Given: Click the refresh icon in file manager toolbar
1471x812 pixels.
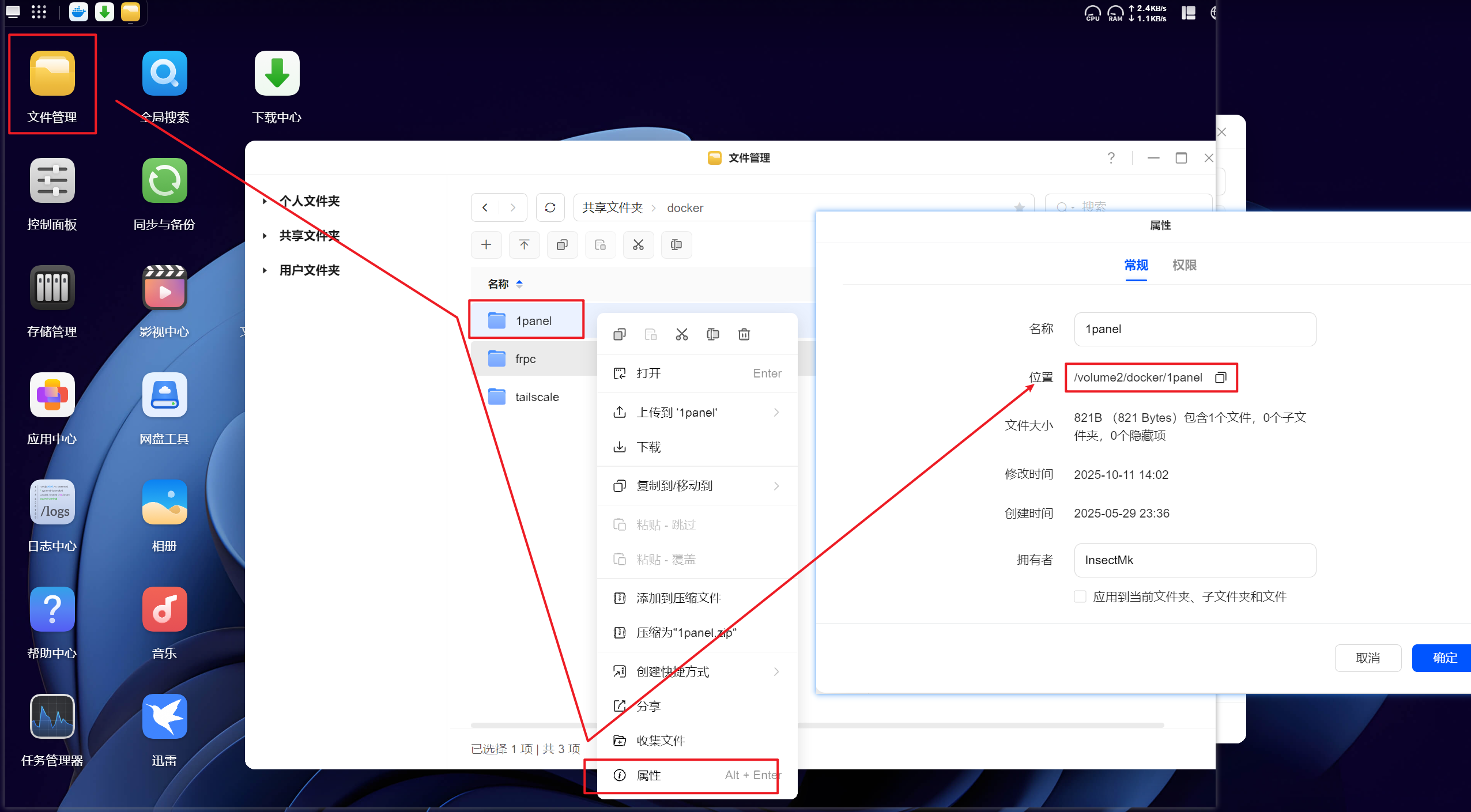Looking at the screenshot, I should click(550, 207).
